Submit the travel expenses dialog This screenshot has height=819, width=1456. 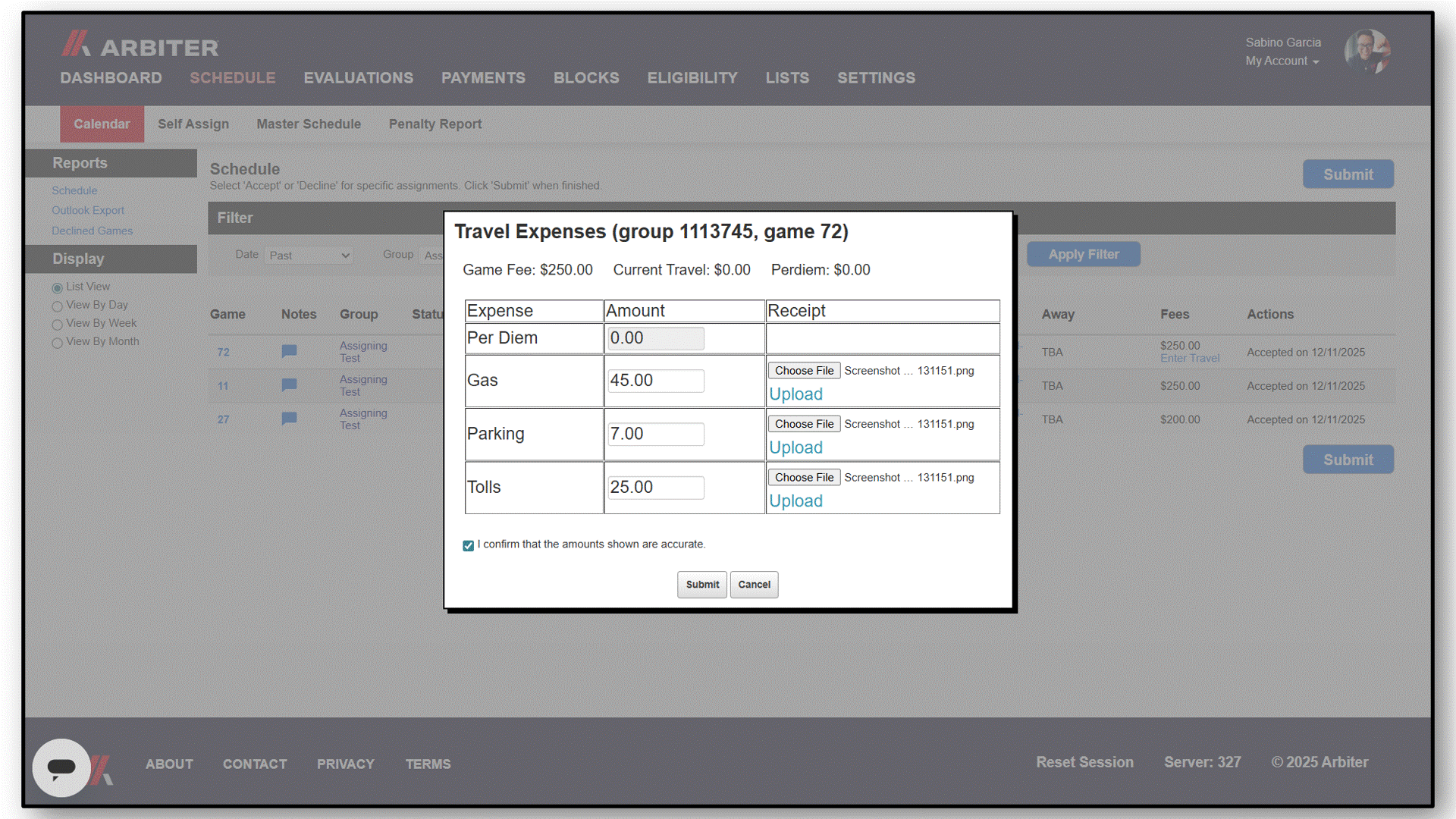tap(702, 585)
